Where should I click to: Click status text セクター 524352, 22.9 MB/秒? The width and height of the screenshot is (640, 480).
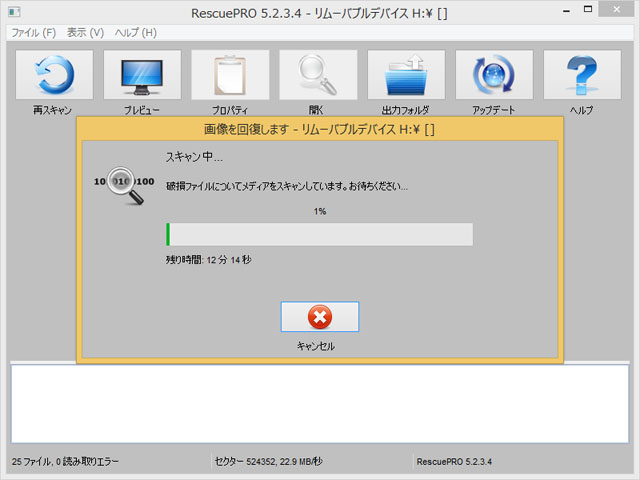point(269,462)
